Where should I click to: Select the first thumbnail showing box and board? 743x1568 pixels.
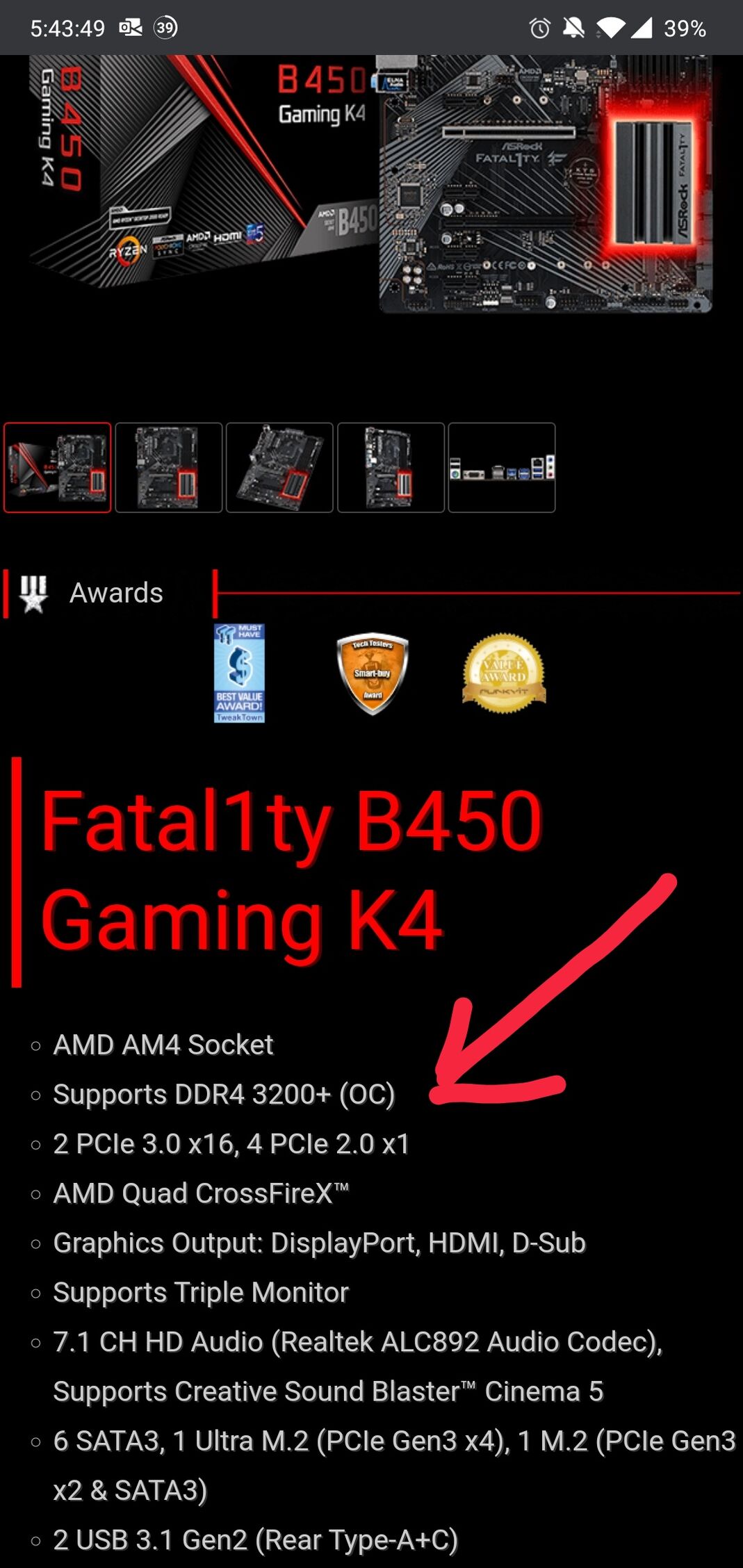point(58,468)
